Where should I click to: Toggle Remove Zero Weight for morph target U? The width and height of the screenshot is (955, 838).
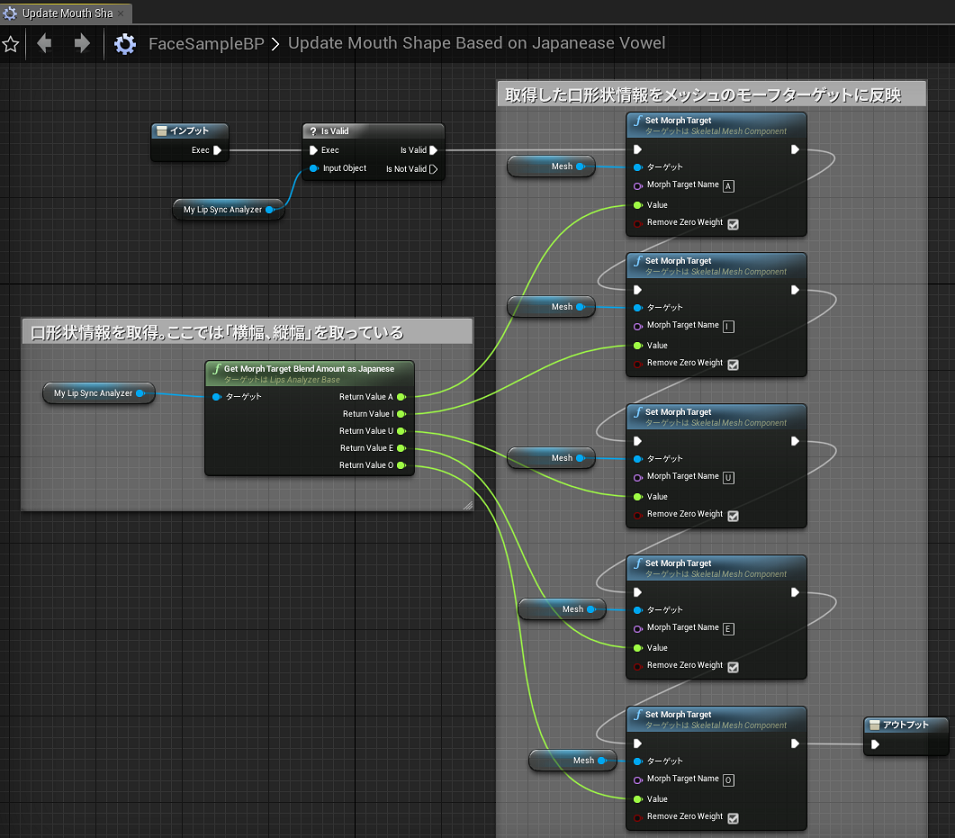pos(733,516)
